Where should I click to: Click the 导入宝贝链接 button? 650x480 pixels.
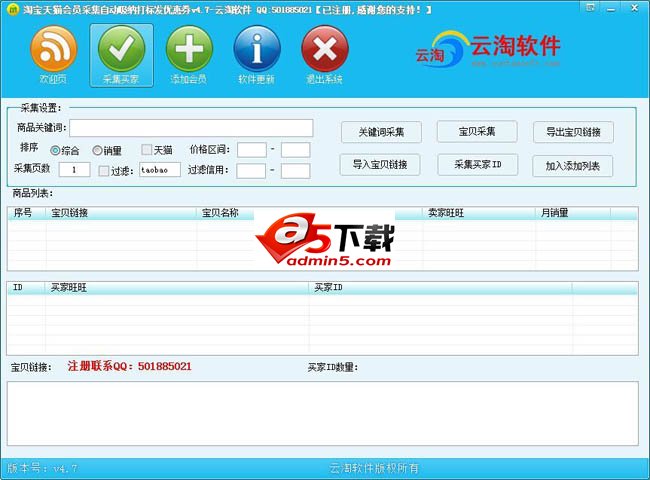(380, 165)
